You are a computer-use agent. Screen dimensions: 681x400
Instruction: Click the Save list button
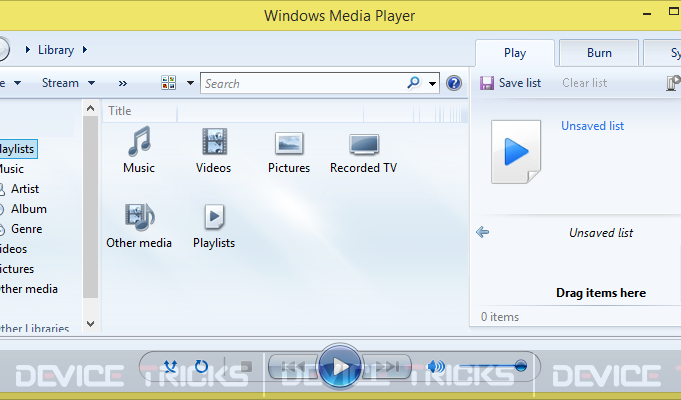(x=510, y=83)
